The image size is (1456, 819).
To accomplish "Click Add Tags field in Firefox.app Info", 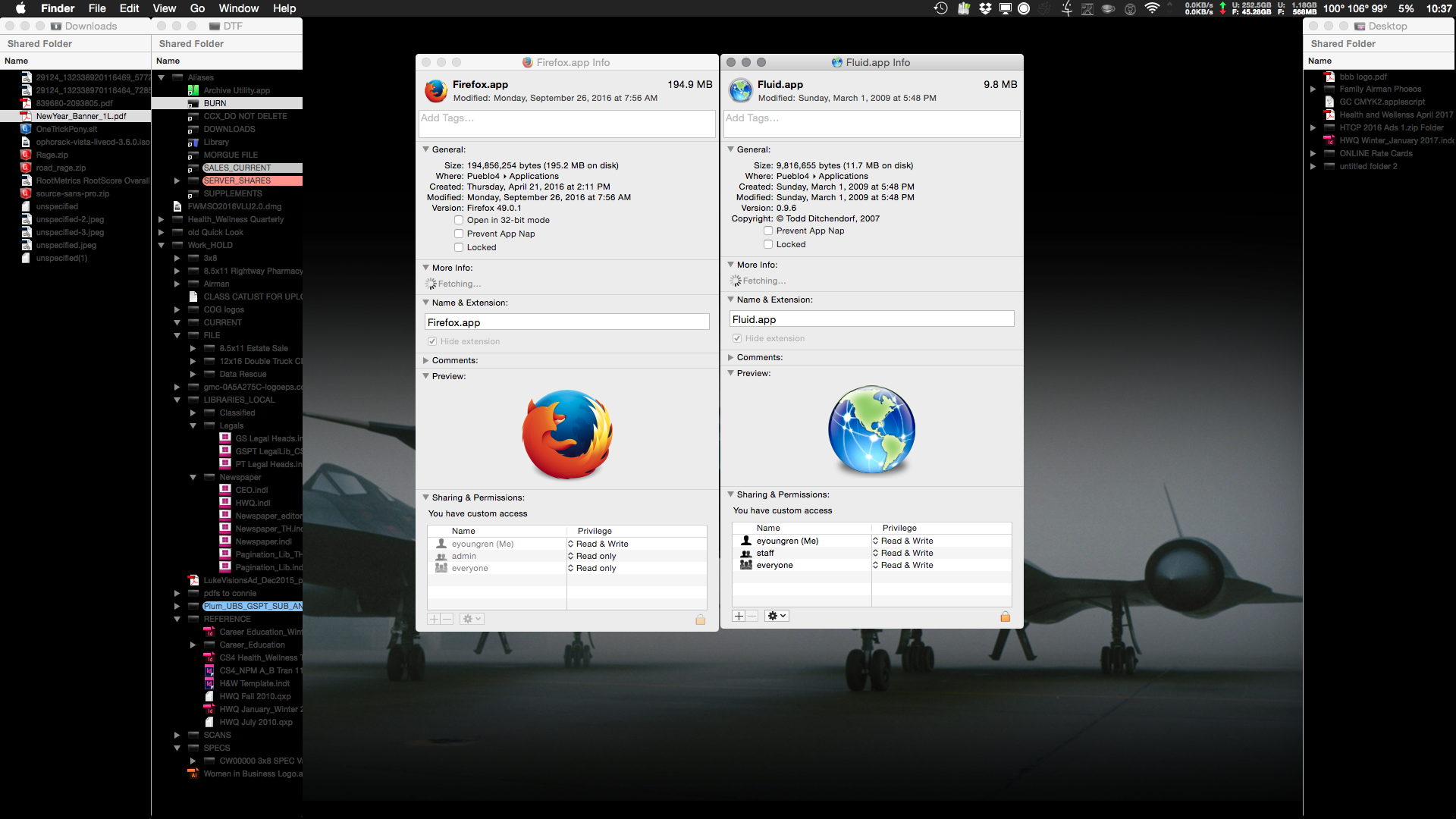I will tap(567, 124).
